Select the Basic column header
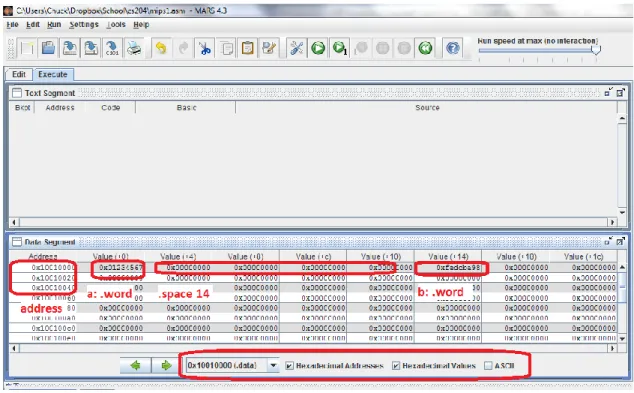 click(186, 108)
